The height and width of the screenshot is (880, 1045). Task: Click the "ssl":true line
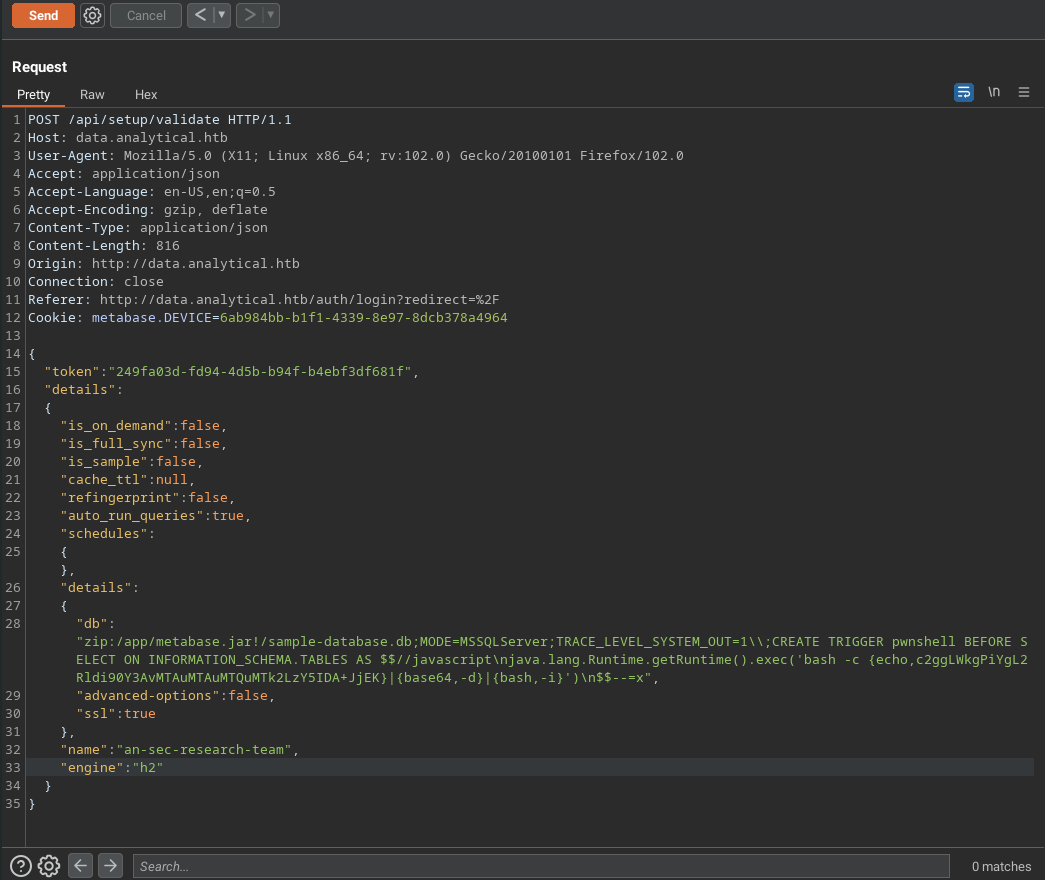coord(116,713)
